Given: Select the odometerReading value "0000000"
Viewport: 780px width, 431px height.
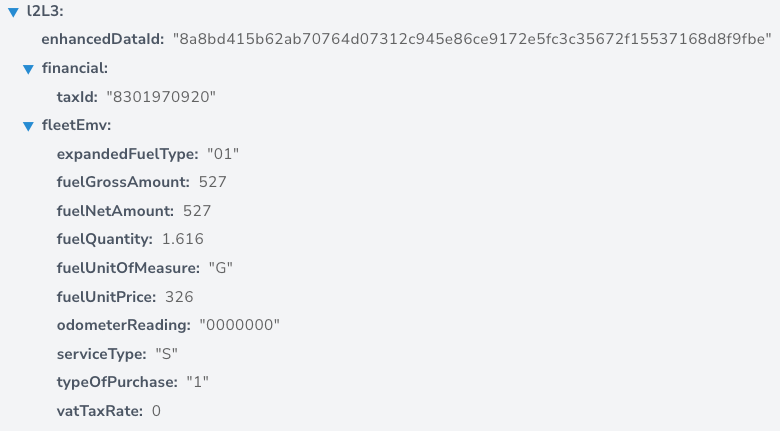Looking at the screenshot, I should click(240, 325).
